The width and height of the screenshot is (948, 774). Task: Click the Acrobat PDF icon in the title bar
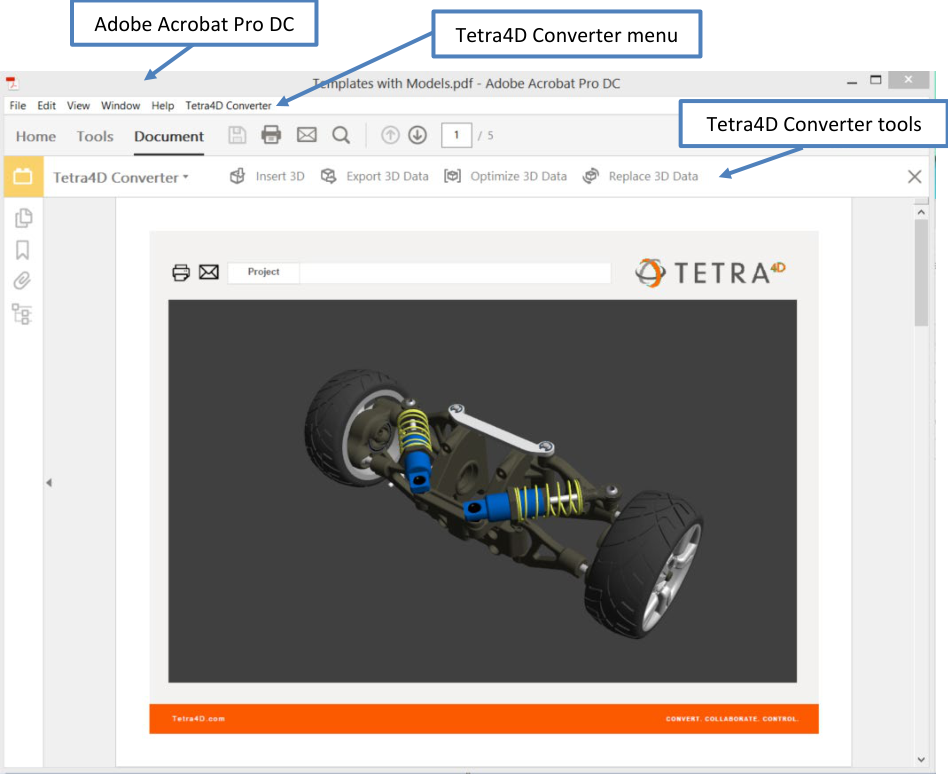[12, 83]
